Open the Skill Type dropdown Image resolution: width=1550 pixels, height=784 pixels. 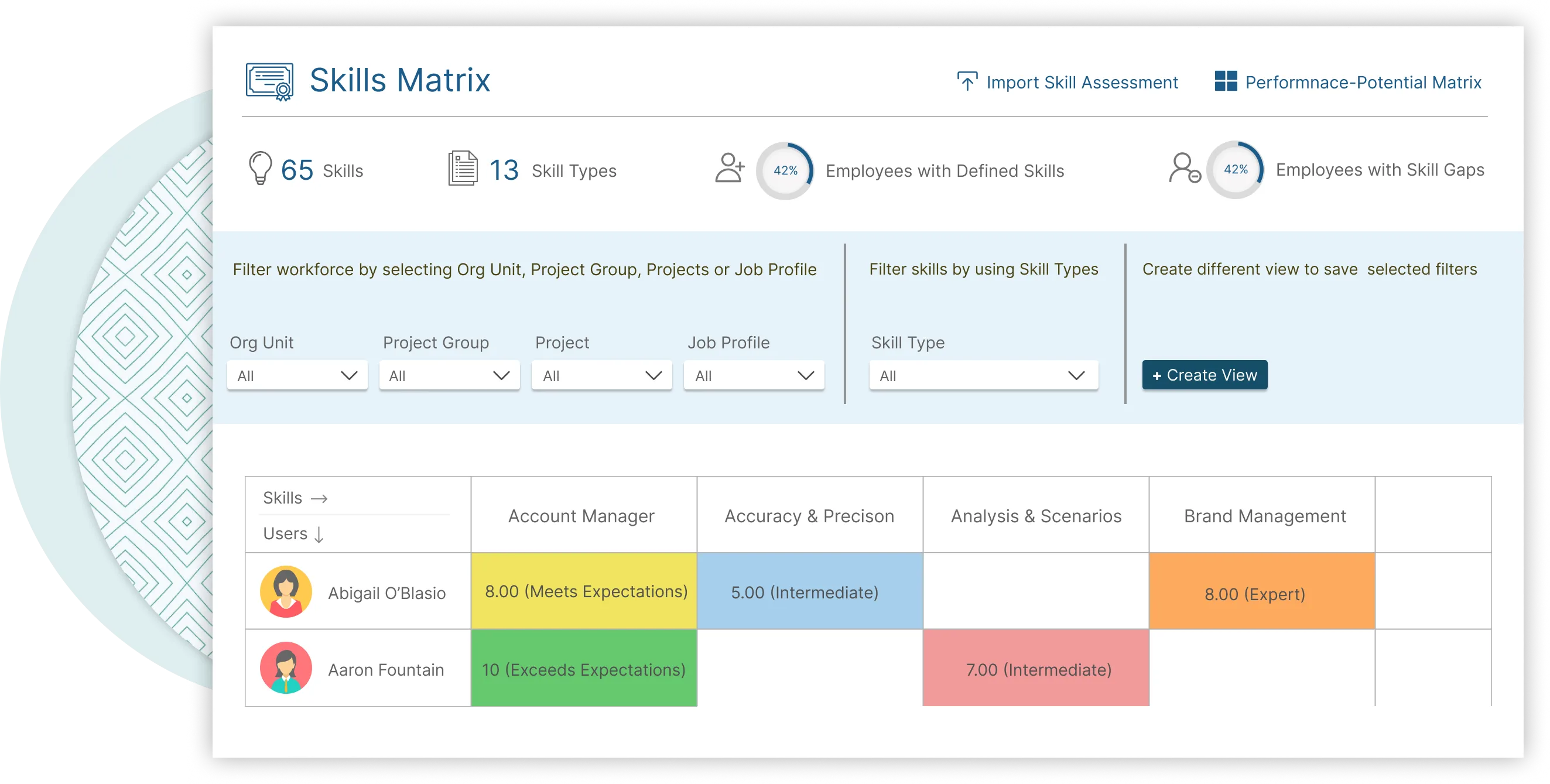[983, 375]
